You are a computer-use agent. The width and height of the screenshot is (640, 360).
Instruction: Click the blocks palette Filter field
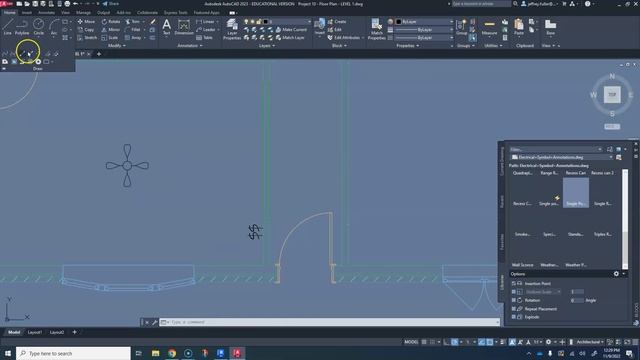(x=556, y=149)
